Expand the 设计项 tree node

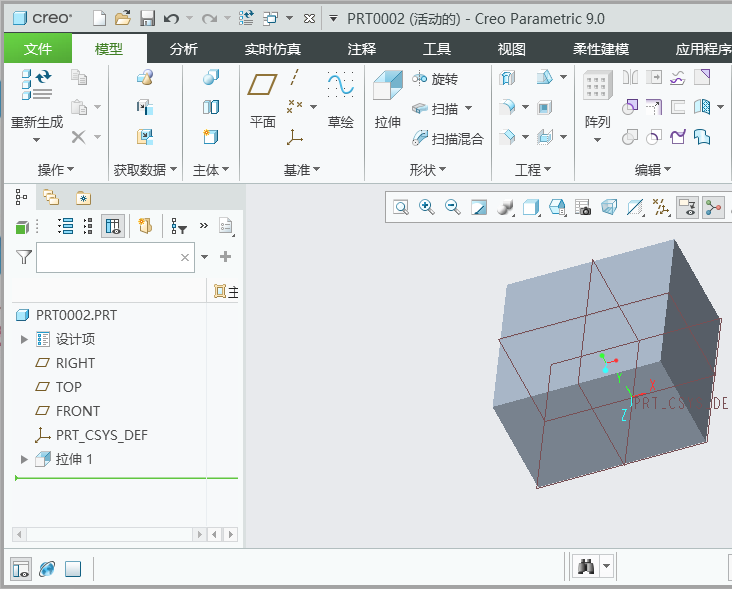coord(25,339)
